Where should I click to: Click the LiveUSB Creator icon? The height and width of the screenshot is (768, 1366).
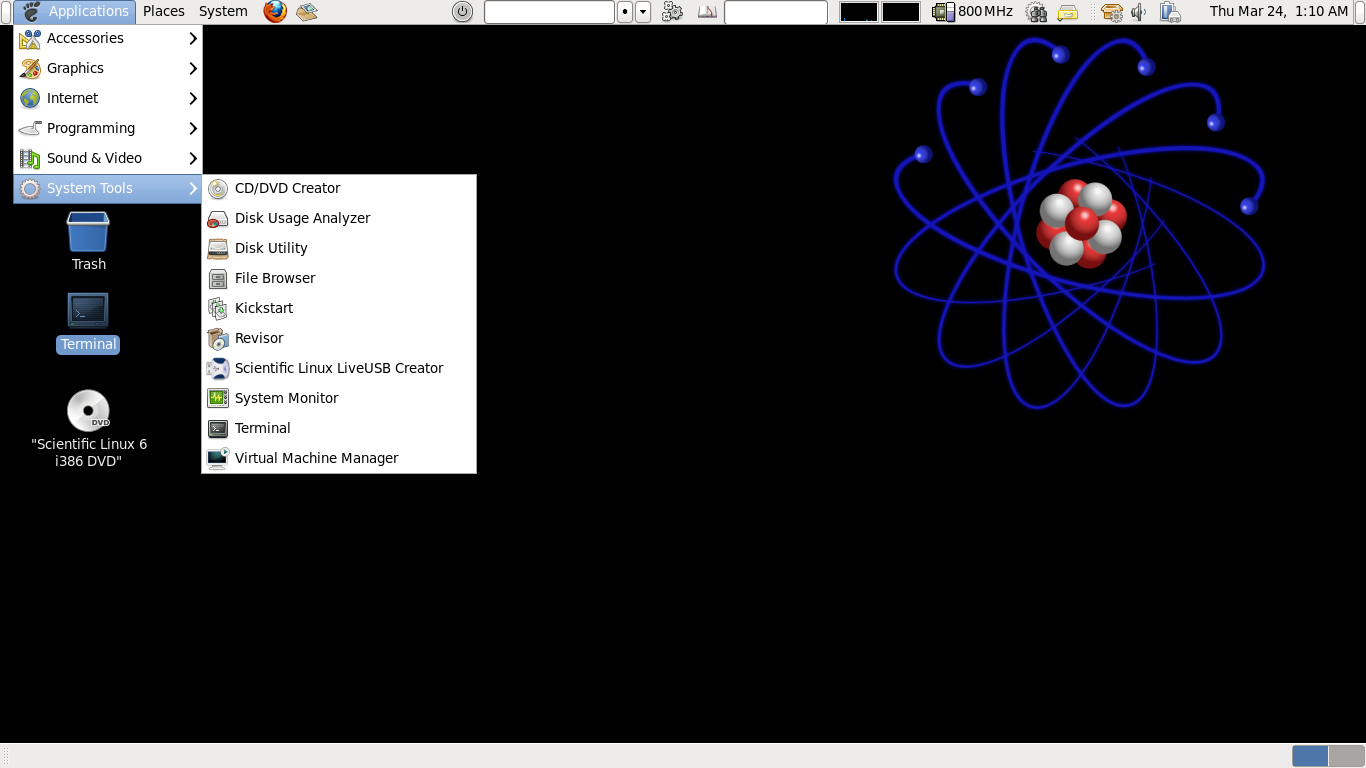click(218, 368)
